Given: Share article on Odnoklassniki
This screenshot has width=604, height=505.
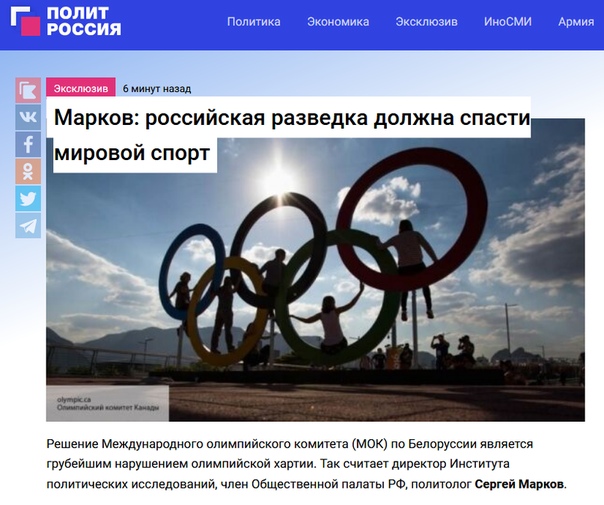Looking at the screenshot, I should 28,171.
